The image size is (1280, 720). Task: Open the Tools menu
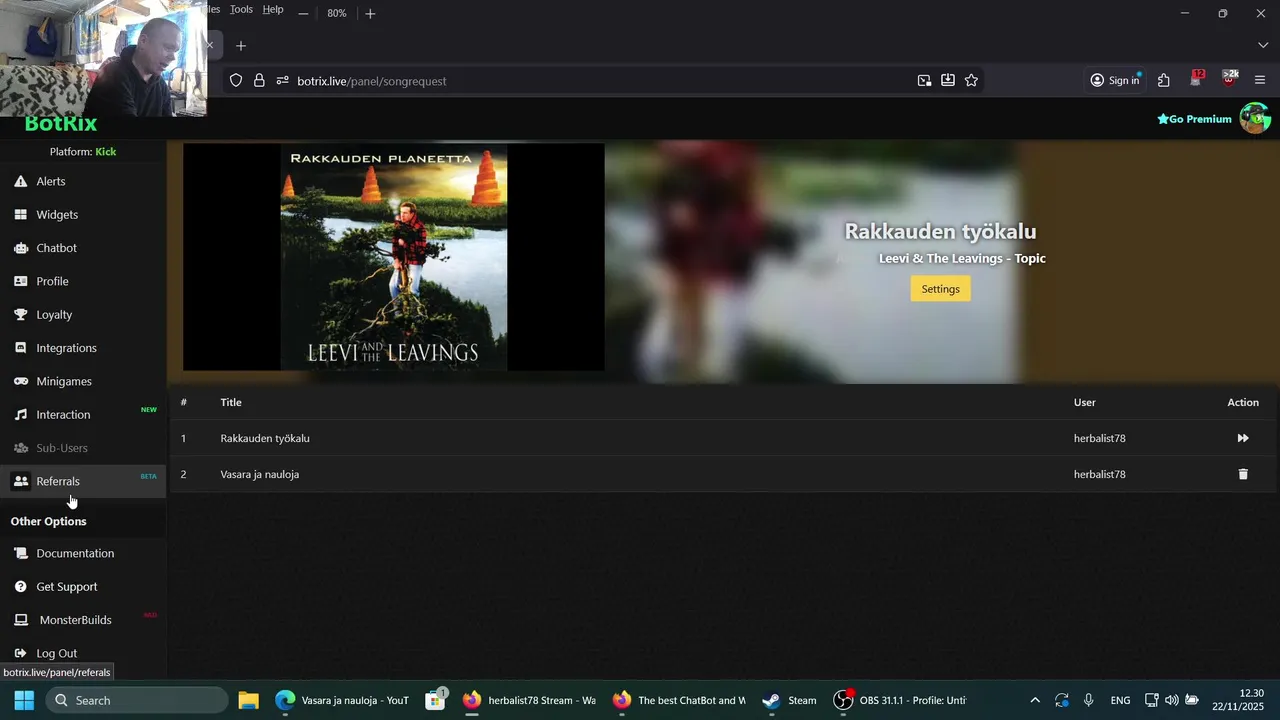tap(241, 9)
